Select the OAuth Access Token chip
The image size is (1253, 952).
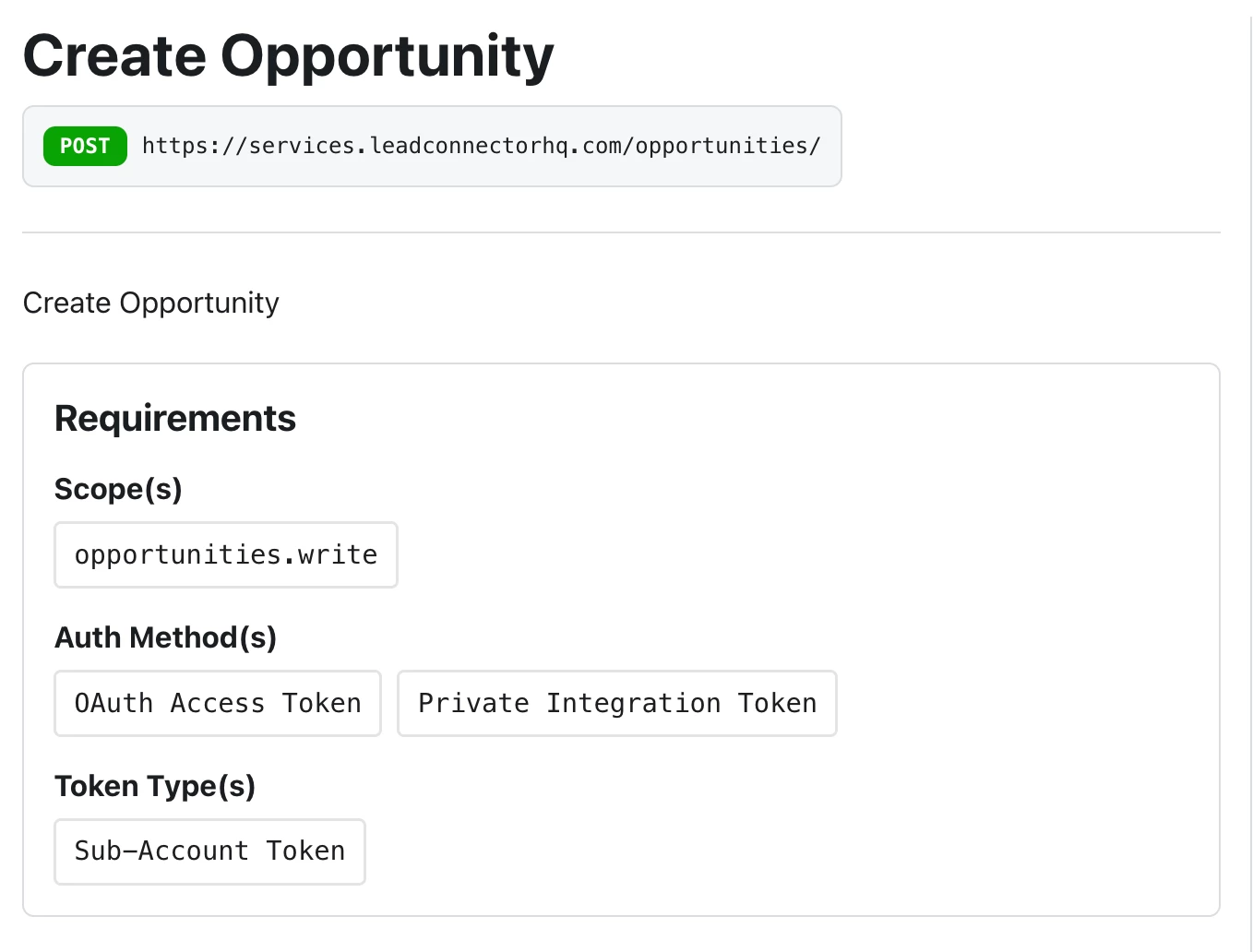pyautogui.click(x=218, y=703)
